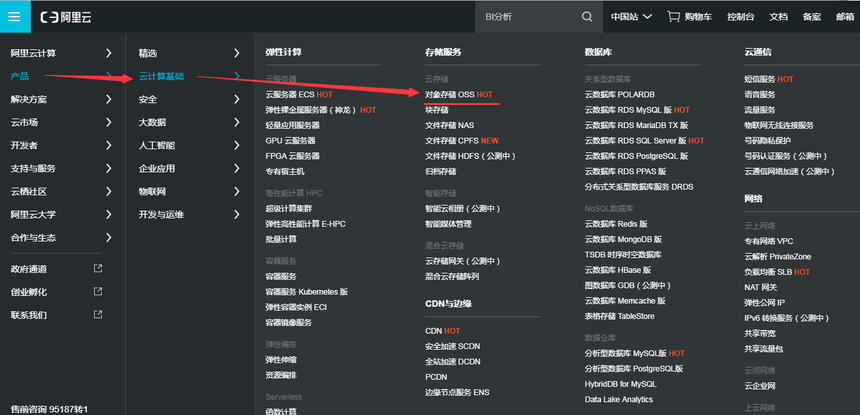
Task: Select 物联网 category
Action: tap(152, 191)
